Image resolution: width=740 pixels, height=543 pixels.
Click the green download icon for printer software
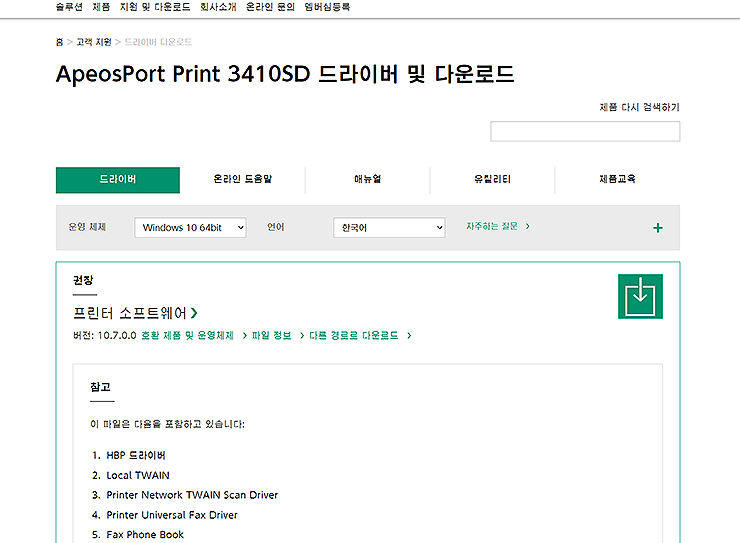click(x=640, y=296)
